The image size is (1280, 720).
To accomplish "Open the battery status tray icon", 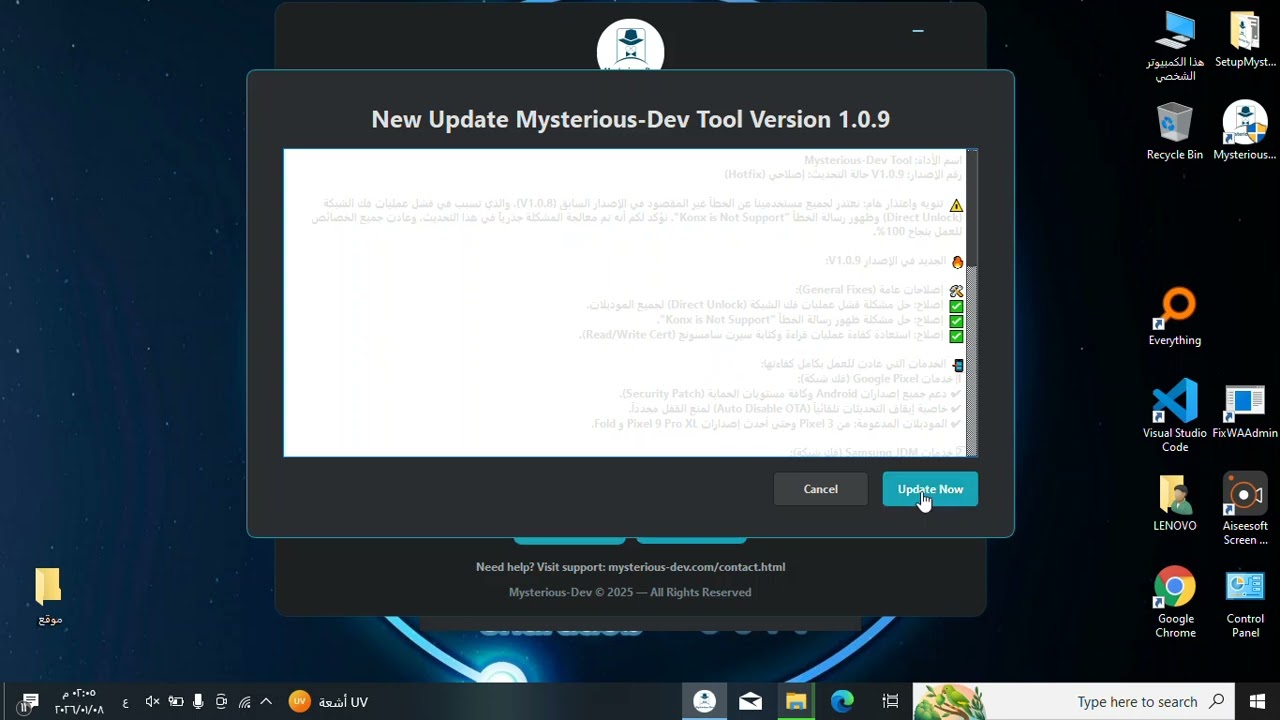I will [x=175, y=702].
